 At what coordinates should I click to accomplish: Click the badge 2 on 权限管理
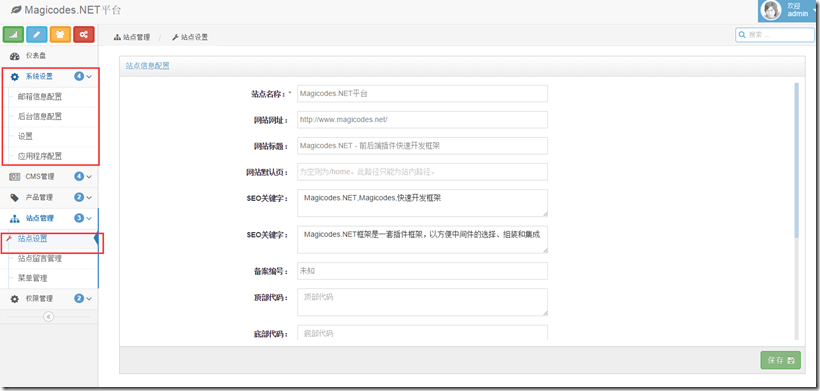pyautogui.click(x=79, y=298)
